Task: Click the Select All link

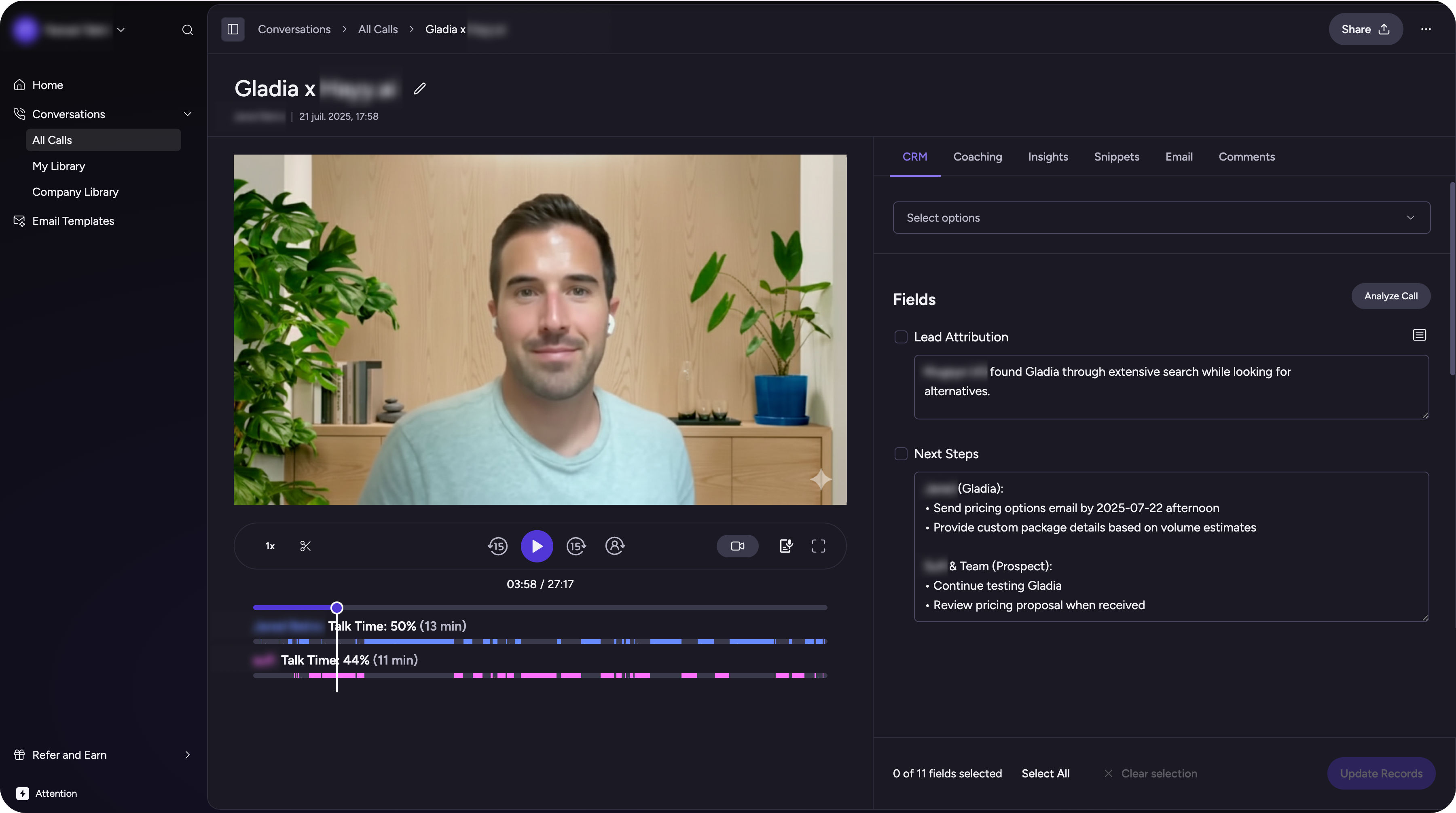Action: [1045, 773]
